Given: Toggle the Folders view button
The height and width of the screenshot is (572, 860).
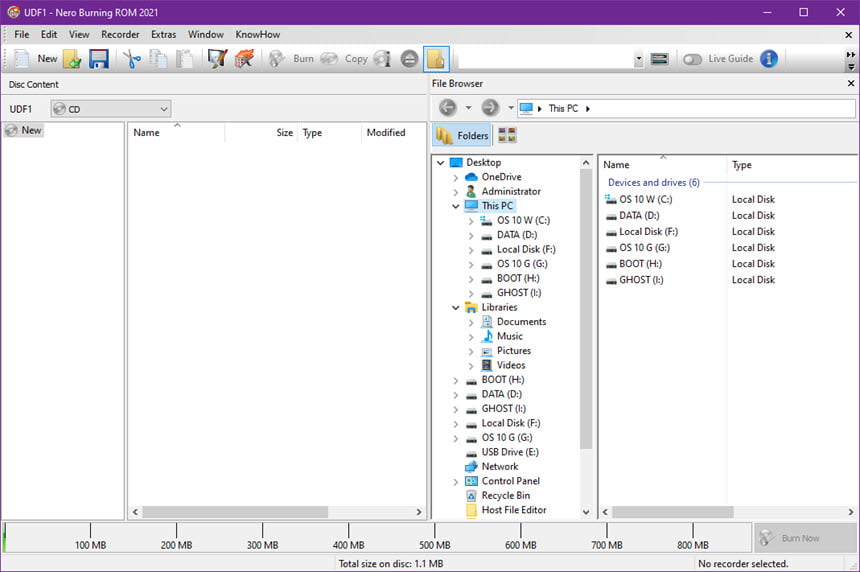Looking at the screenshot, I should tap(462, 135).
